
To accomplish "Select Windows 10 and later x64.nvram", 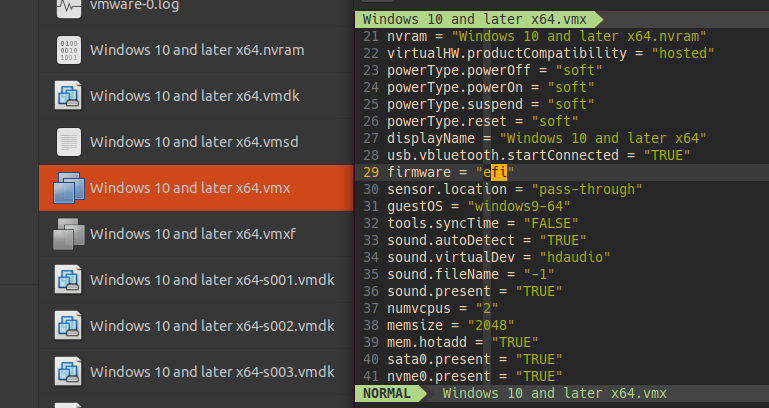I will click(197, 50).
